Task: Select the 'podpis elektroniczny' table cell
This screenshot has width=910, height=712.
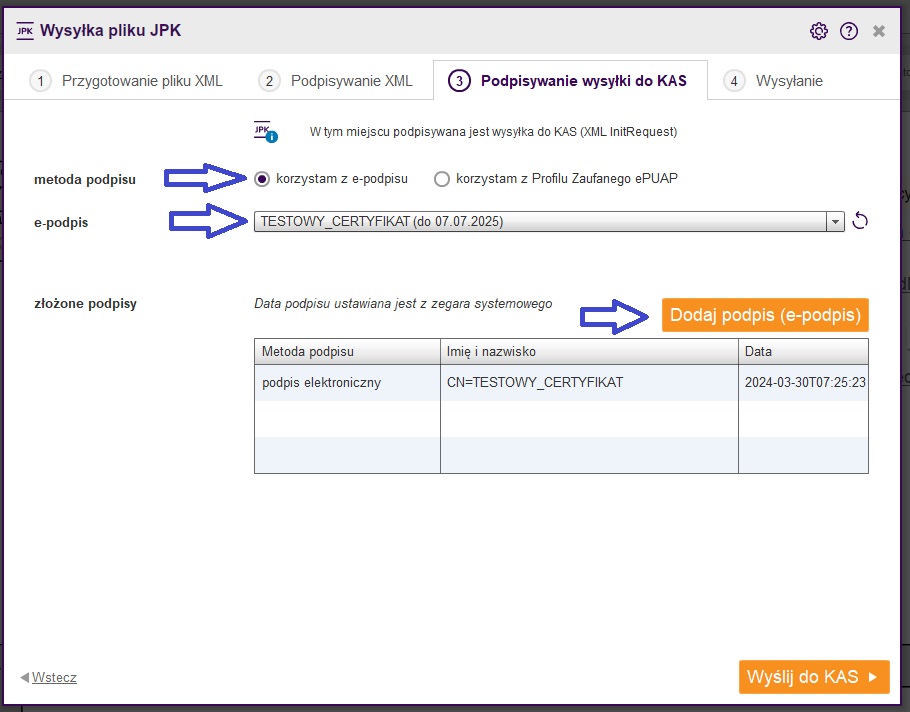Action: (347, 383)
